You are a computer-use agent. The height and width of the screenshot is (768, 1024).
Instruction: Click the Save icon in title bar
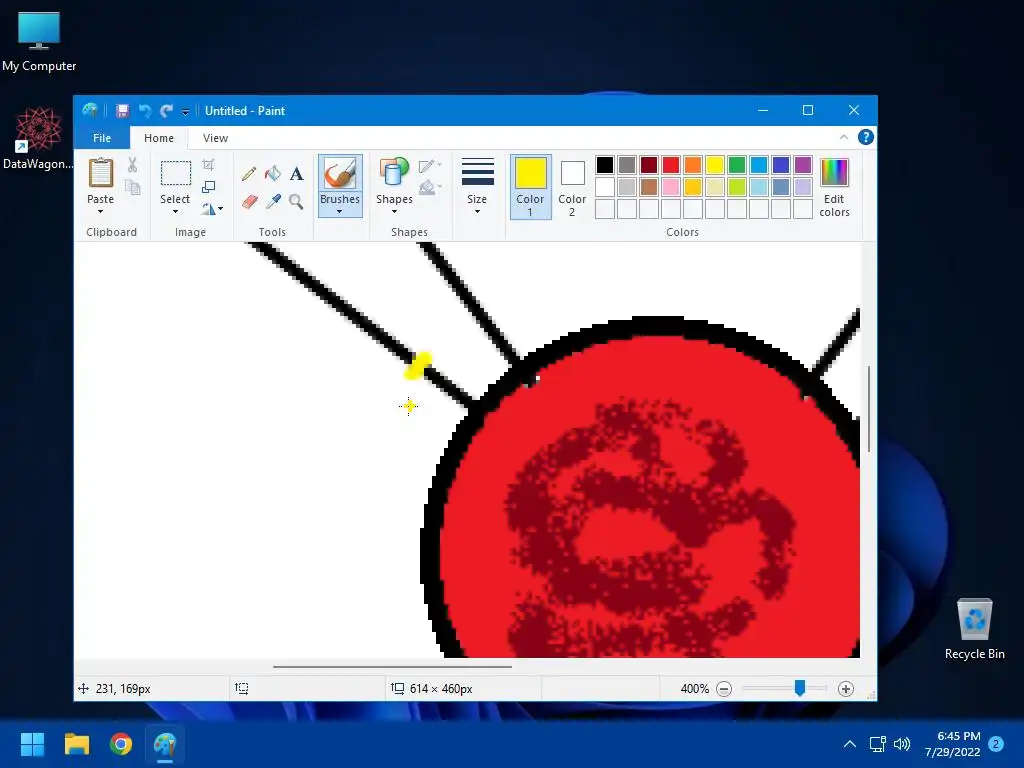pos(122,111)
